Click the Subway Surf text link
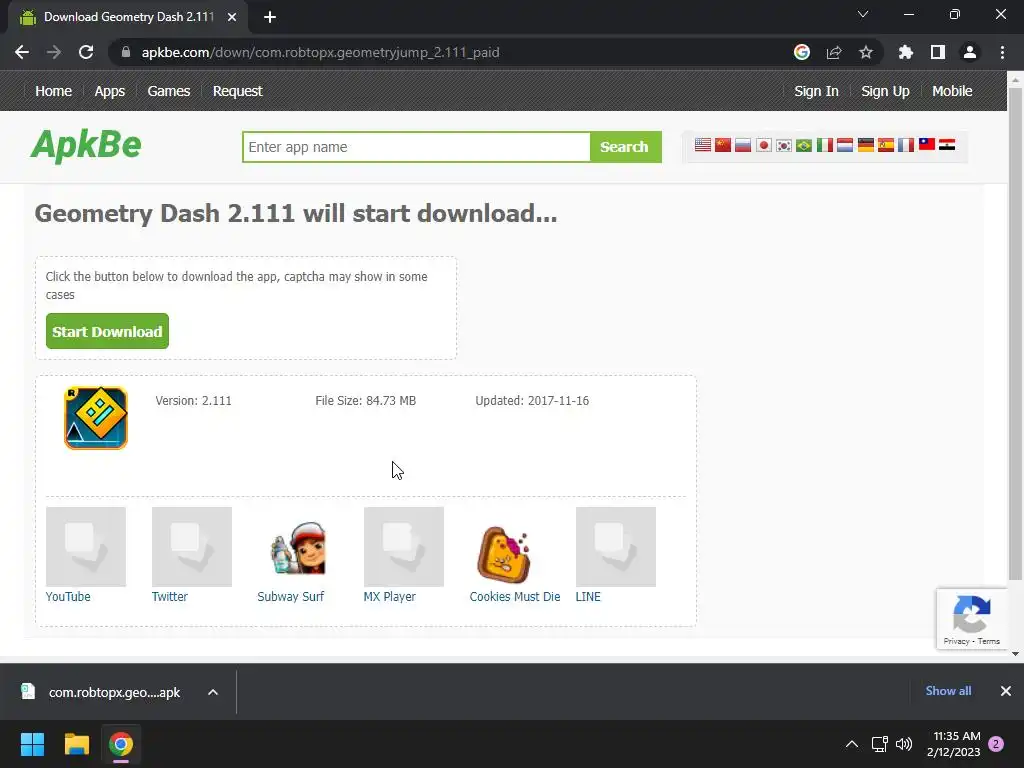 tap(291, 596)
